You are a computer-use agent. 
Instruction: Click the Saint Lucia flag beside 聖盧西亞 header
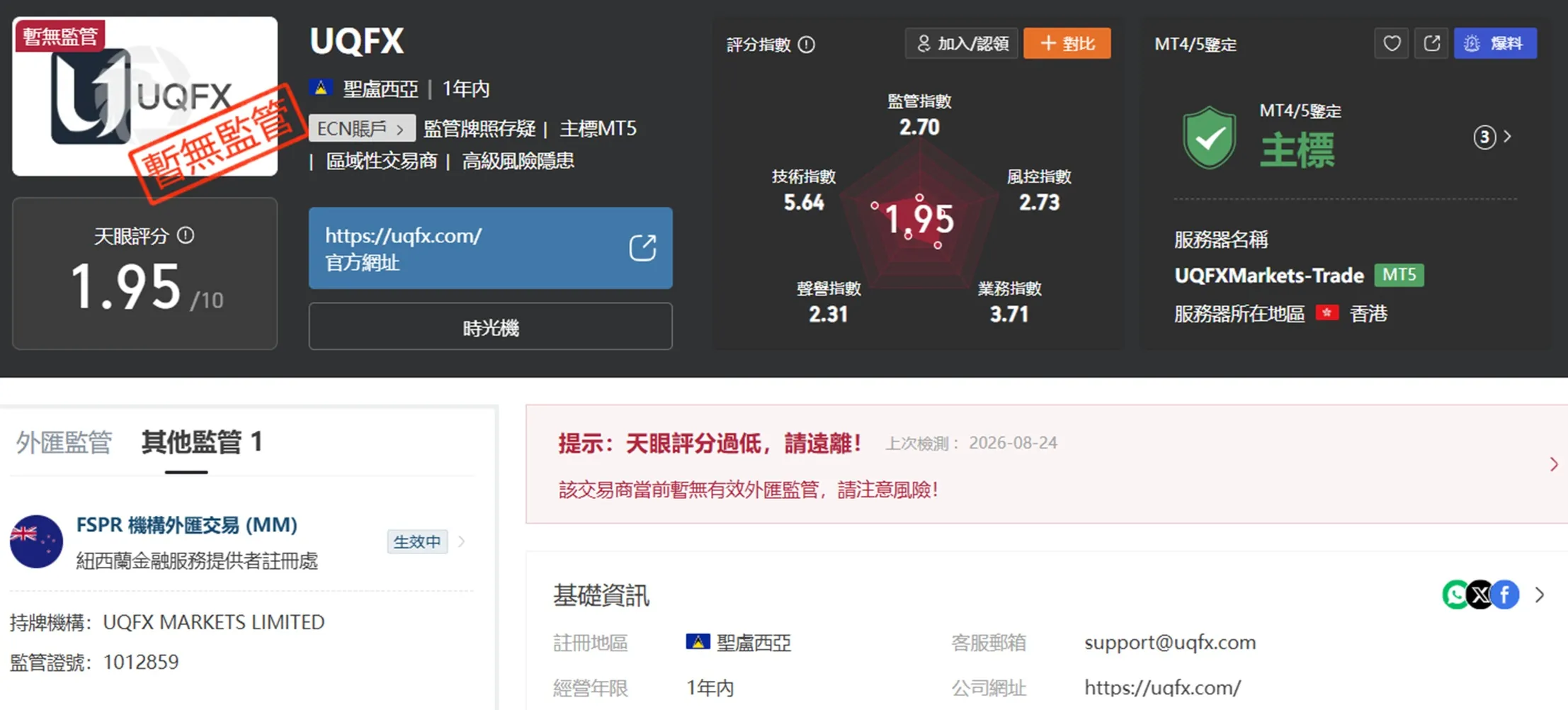pyautogui.click(x=321, y=88)
